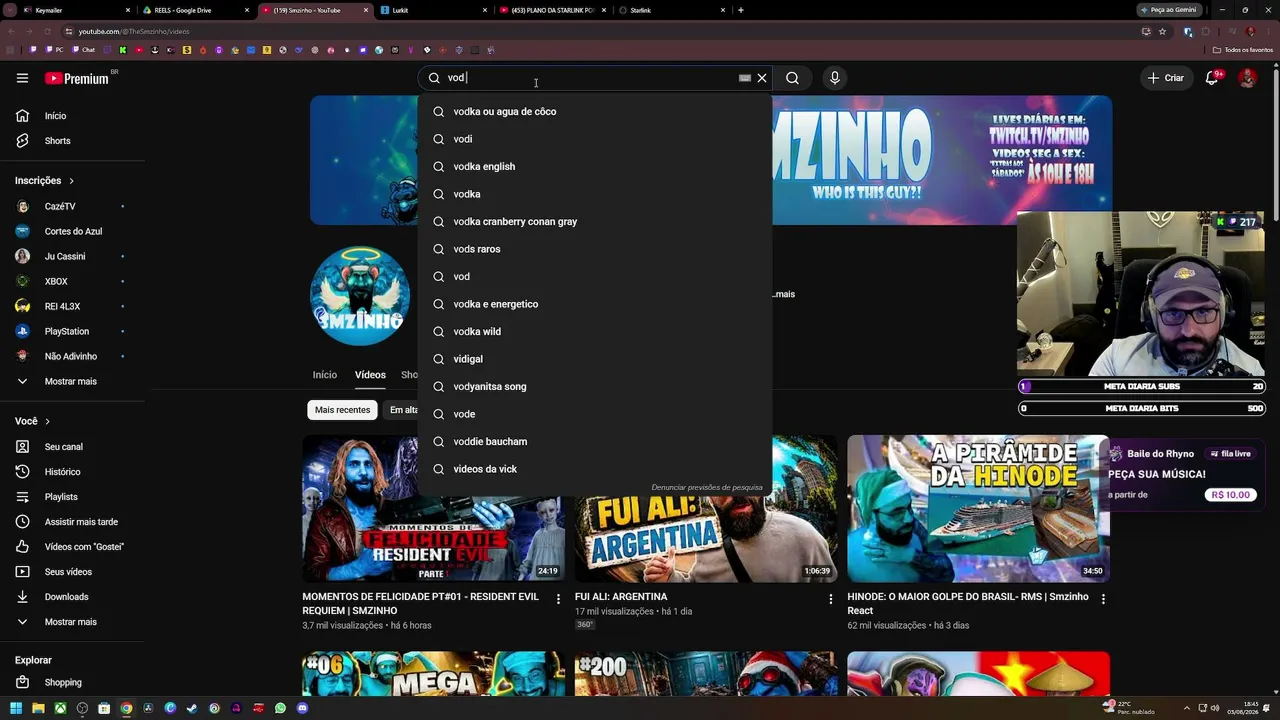Open the Hinode pyramid video thumbnail
Screen dimensions: 1280x720
(978, 509)
